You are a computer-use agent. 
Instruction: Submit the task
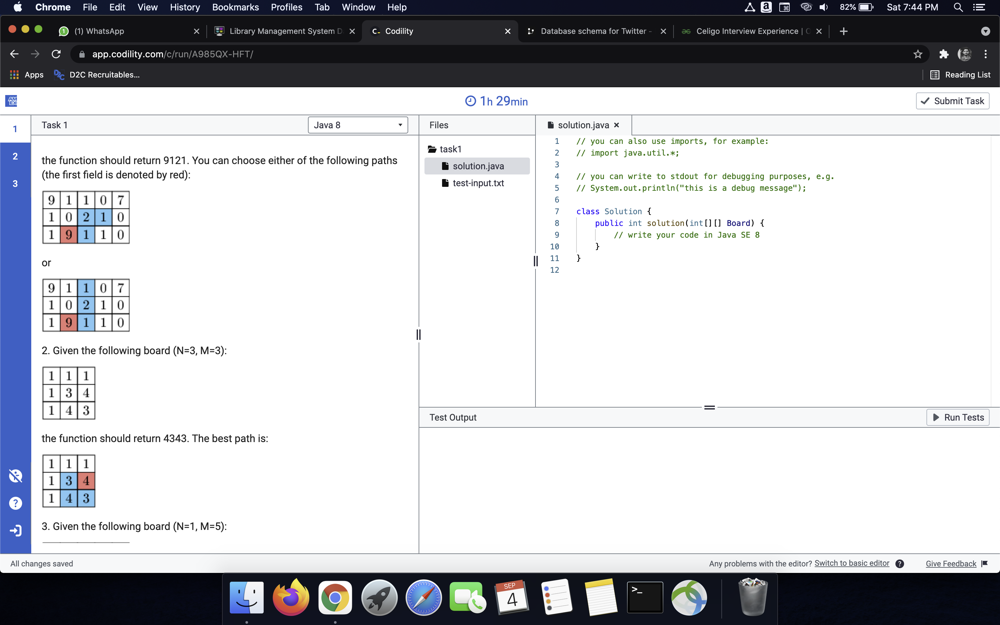[x=953, y=101]
